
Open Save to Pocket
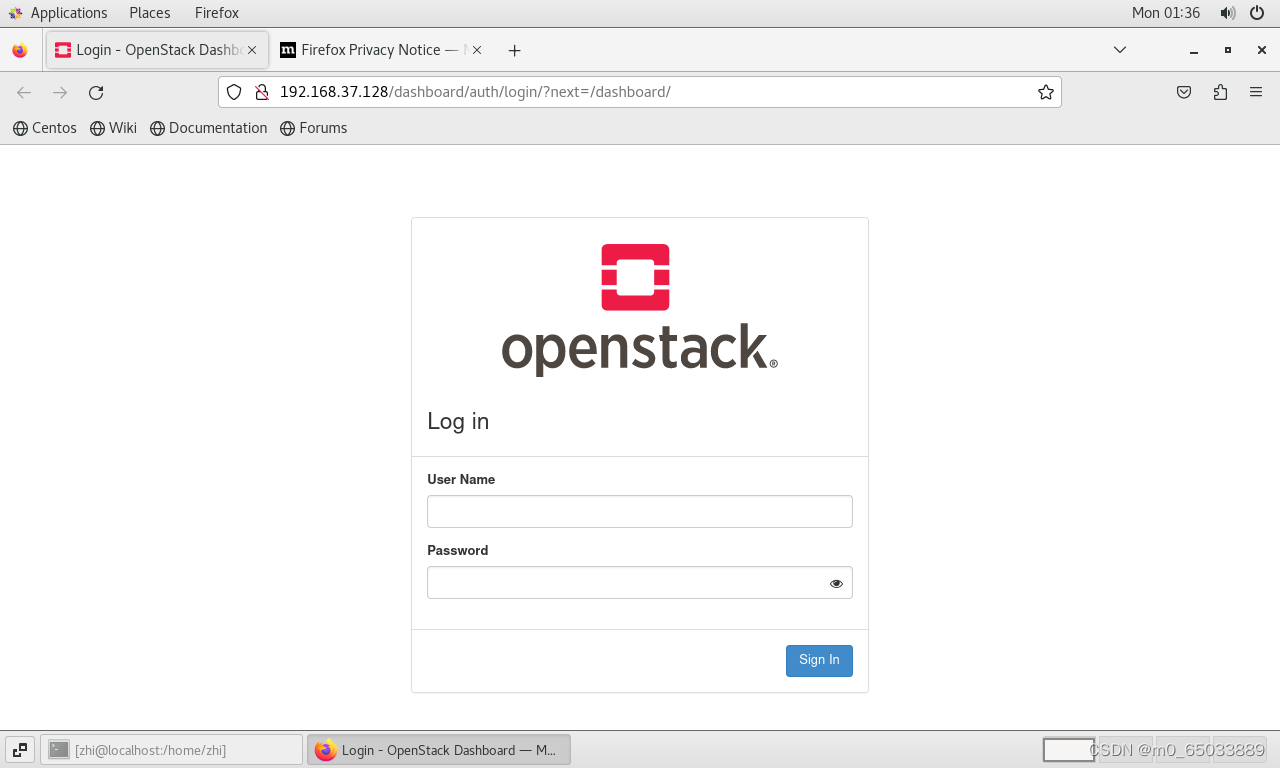(1184, 92)
